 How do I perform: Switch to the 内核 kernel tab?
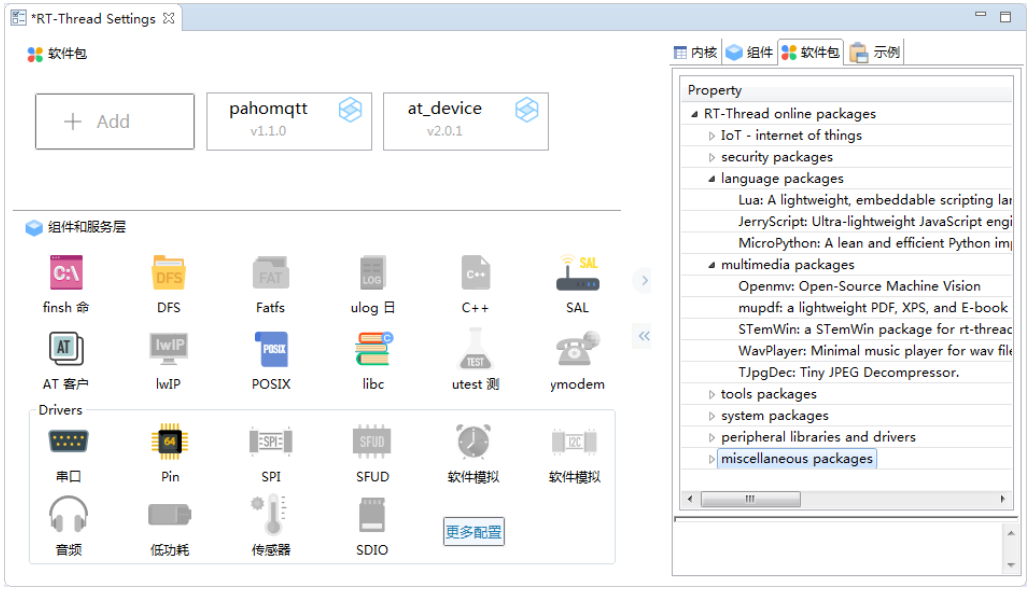[696, 53]
